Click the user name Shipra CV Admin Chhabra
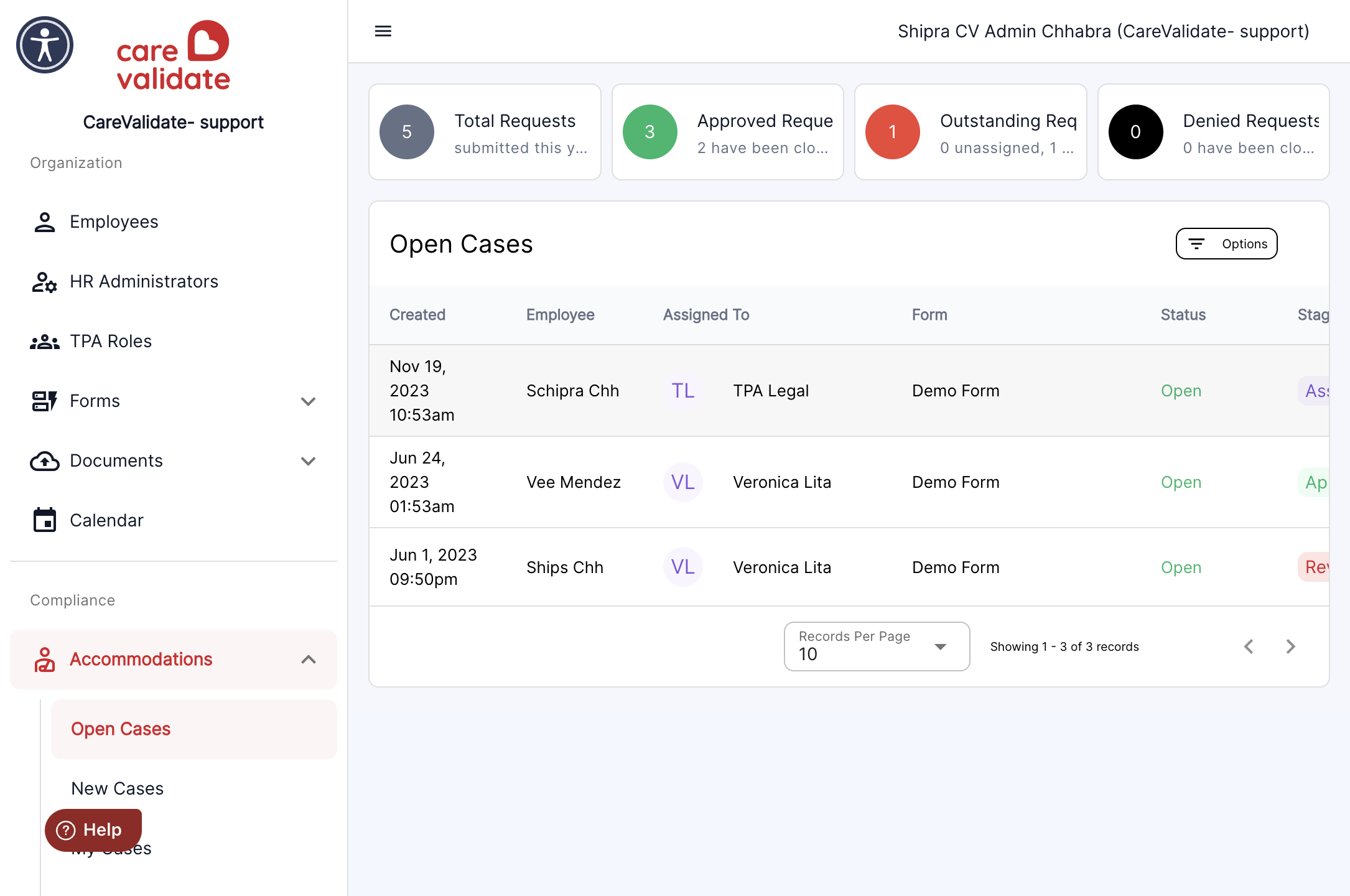This screenshot has height=896, width=1350. (x=1104, y=31)
